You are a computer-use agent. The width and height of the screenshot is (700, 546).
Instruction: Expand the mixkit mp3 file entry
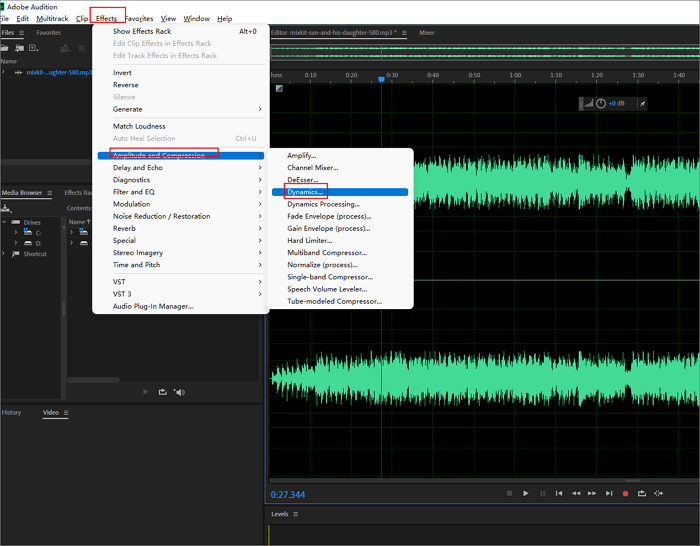(4, 72)
